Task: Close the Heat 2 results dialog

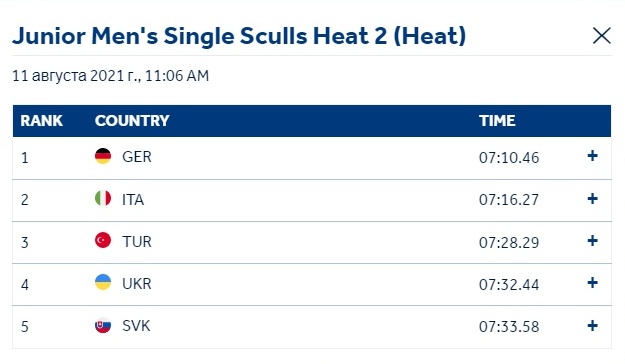Action: click(601, 36)
